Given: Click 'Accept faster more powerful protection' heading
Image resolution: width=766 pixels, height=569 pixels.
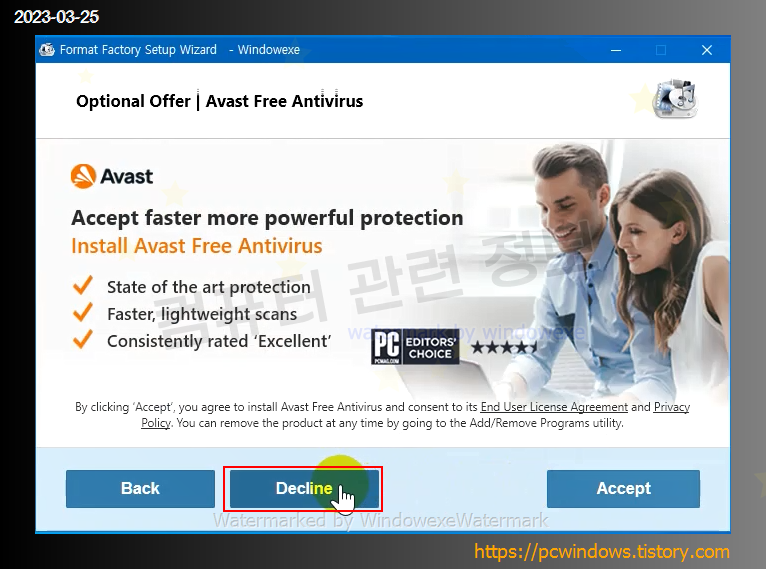Looking at the screenshot, I should point(267,218).
